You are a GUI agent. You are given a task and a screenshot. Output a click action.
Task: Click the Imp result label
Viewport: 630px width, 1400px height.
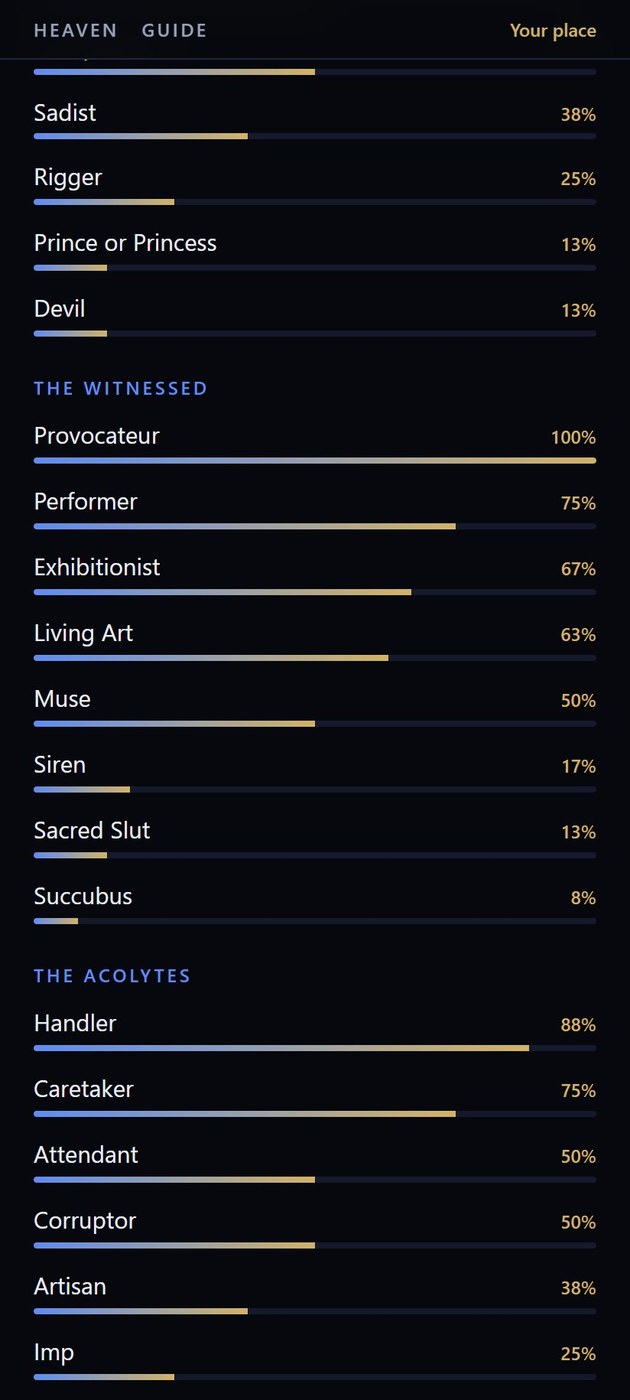click(54, 1353)
